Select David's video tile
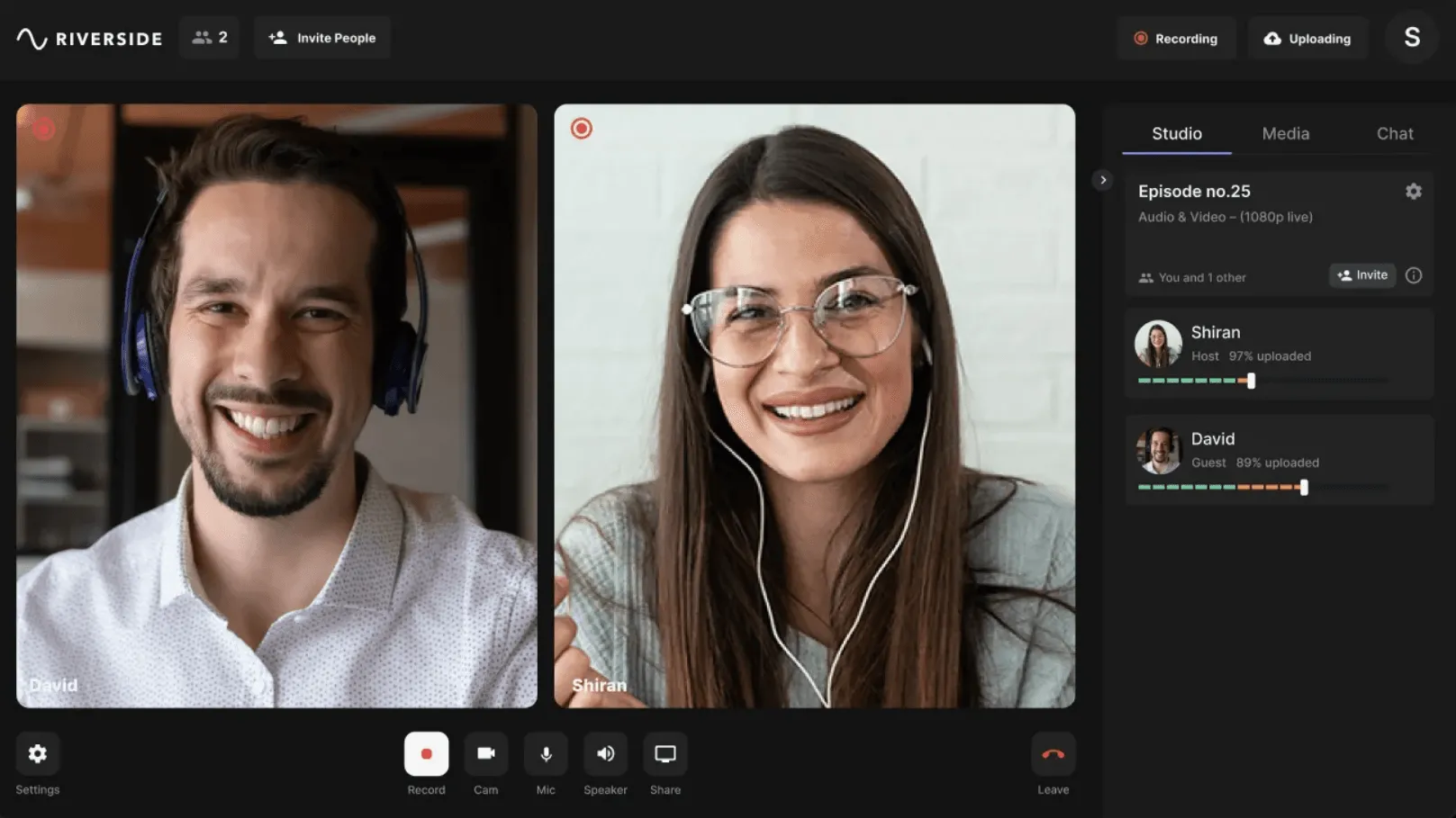 tap(276, 406)
